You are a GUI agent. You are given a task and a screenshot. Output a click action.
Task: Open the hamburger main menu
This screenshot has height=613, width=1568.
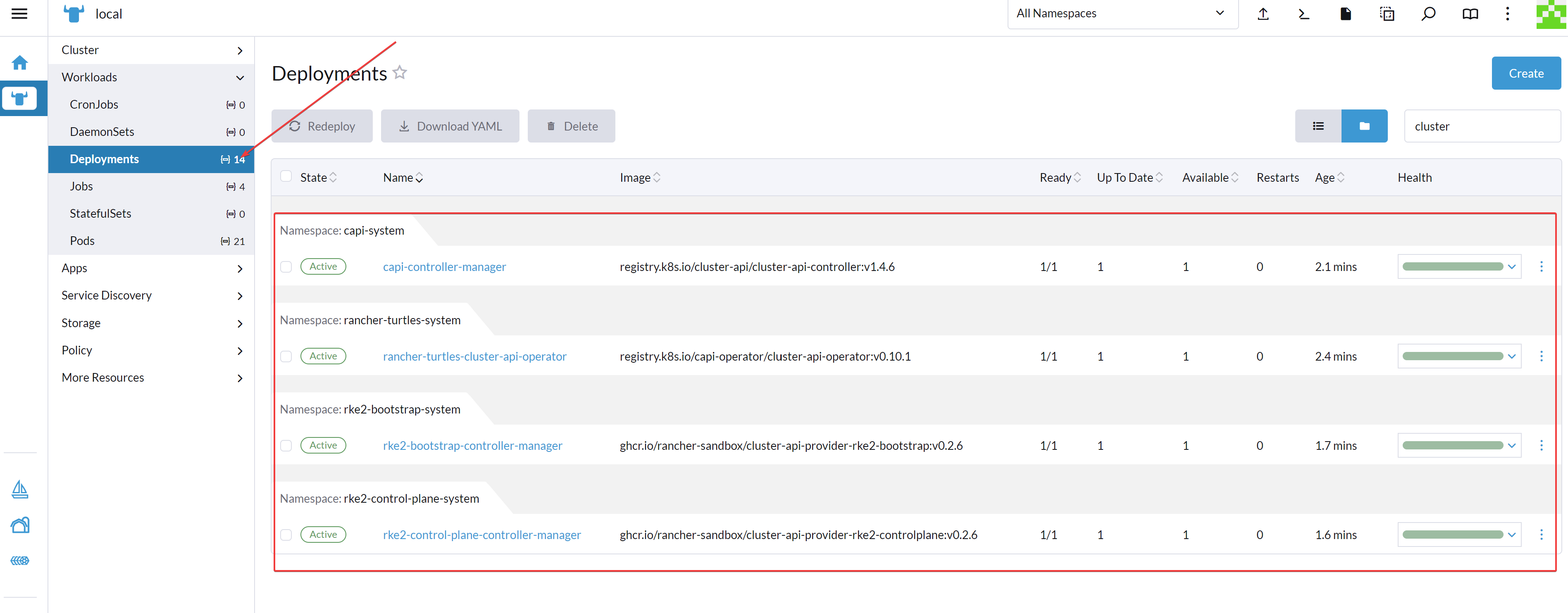point(19,13)
